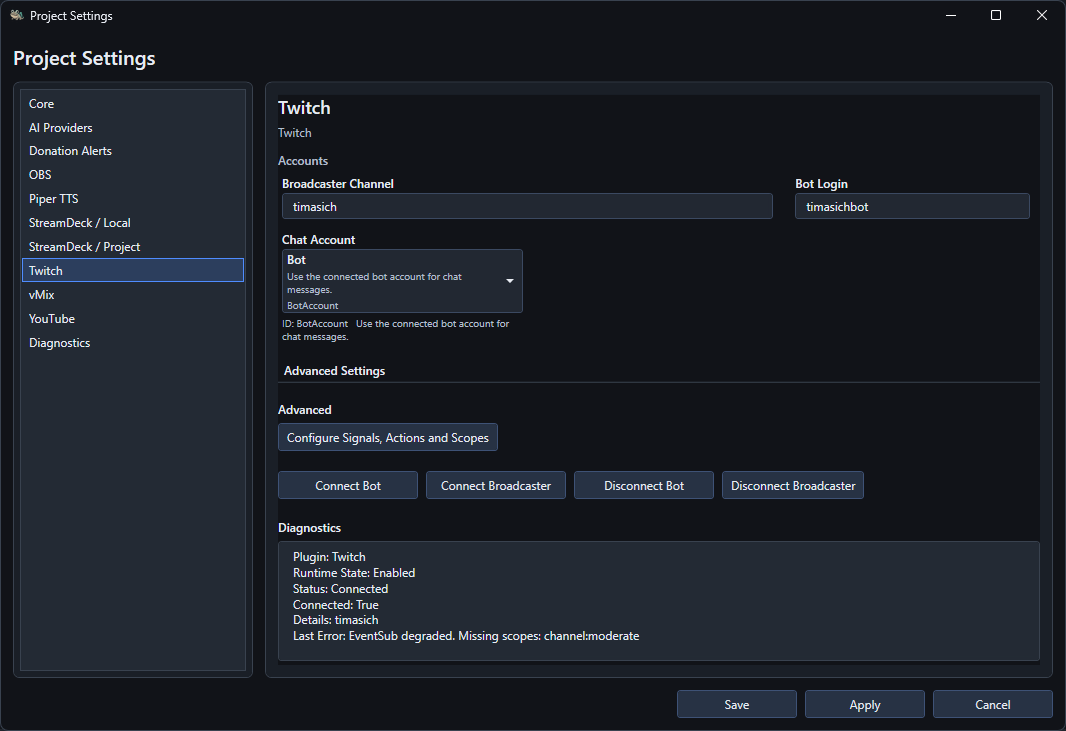The image size is (1066, 731).
Task: Select AI Providers in the sidebar
Action: click(133, 127)
